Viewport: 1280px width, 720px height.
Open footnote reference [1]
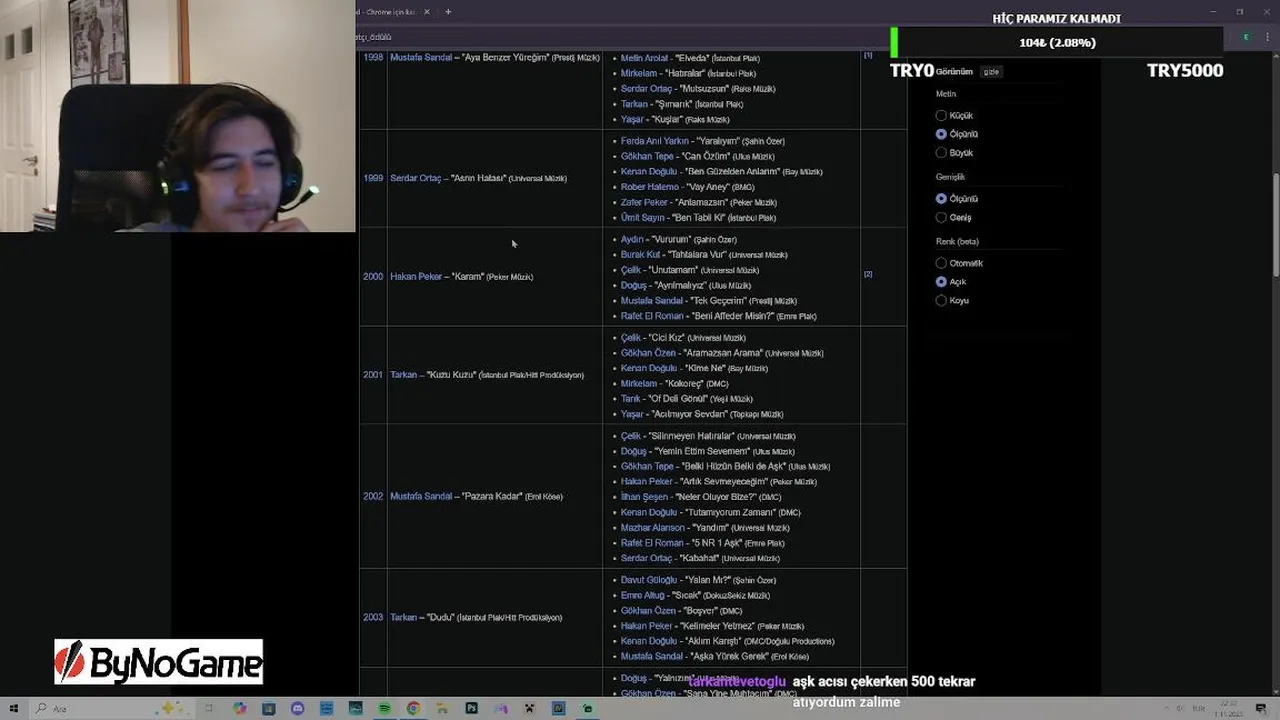868,55
